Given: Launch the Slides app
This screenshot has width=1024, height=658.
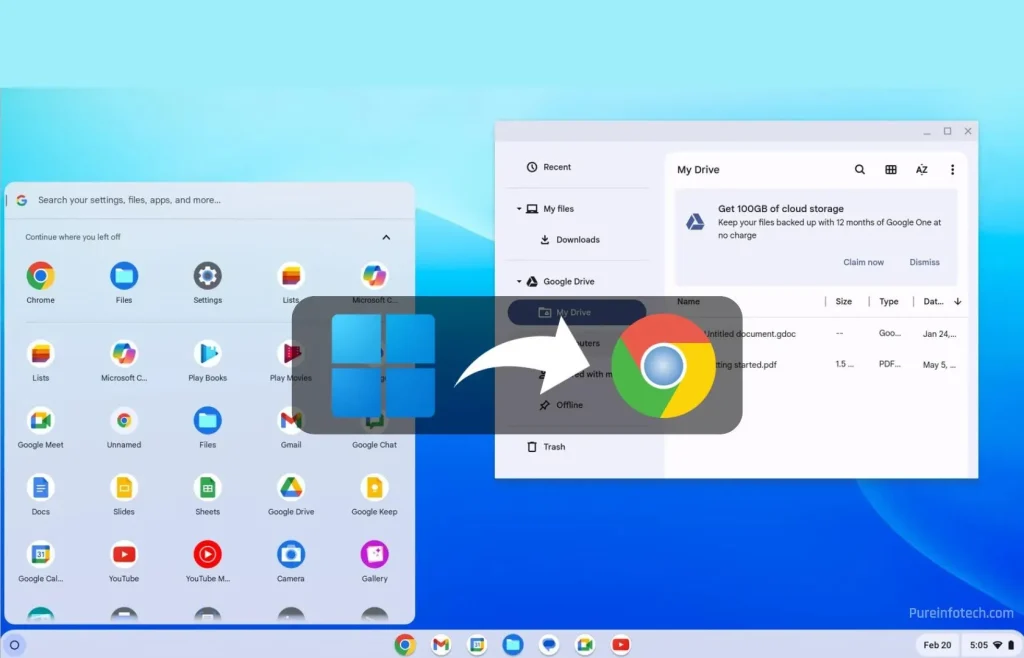Looking at the screenshot, I should 124,488.
